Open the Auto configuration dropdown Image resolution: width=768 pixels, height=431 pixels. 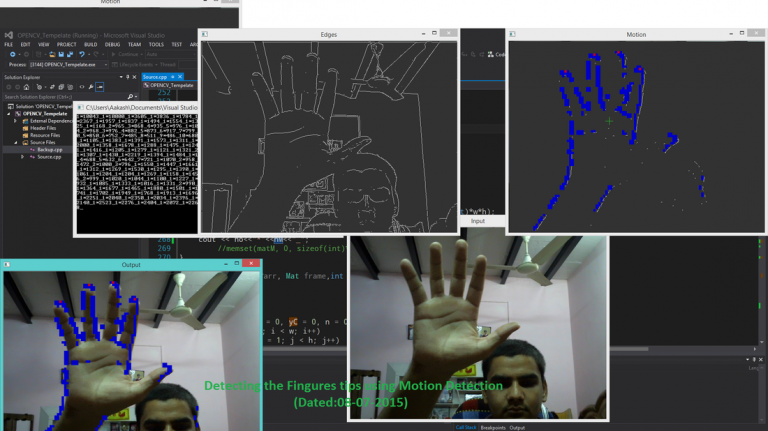click(x=171, y=54)
